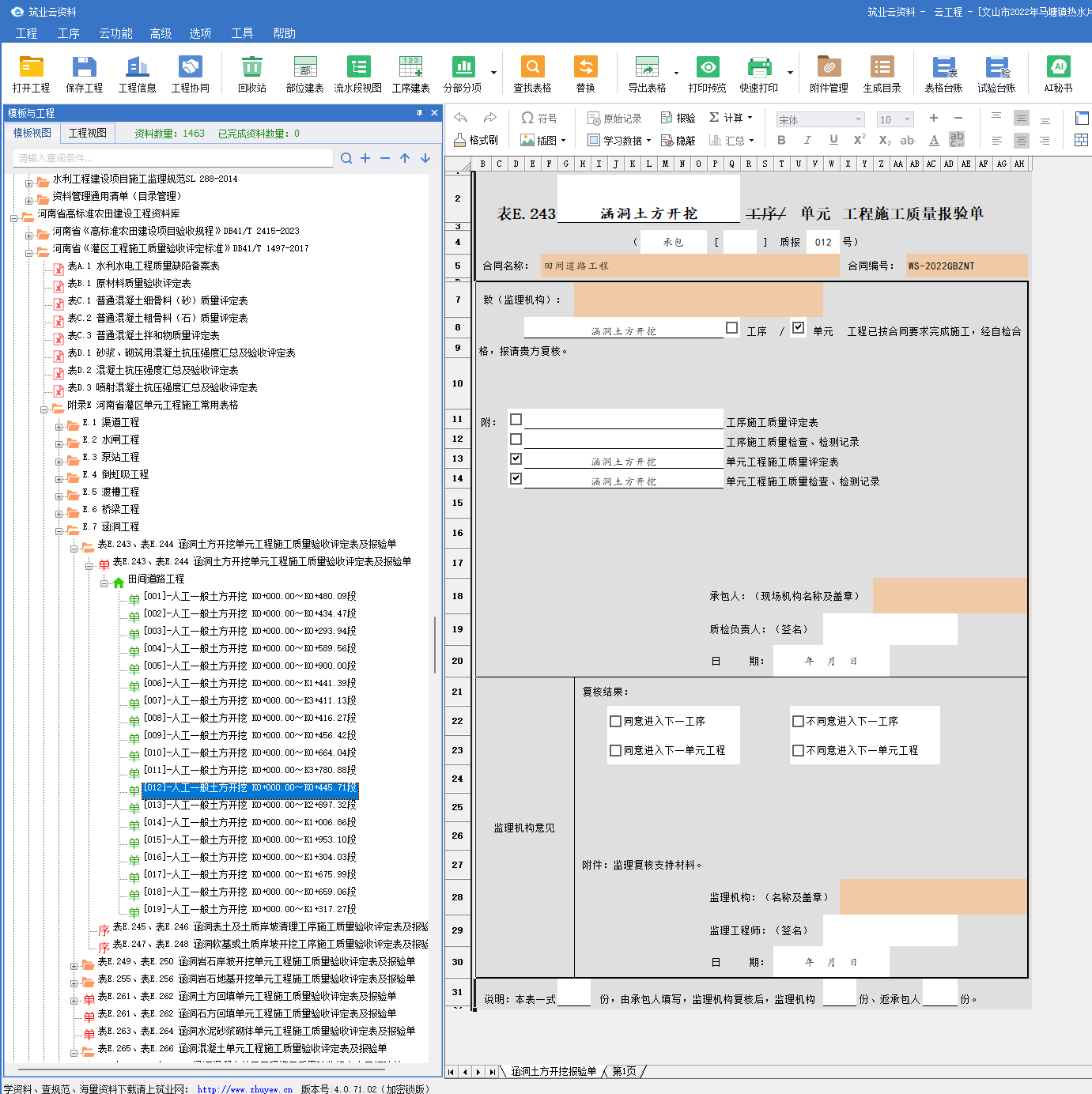Screen dimensions: 1092x1094
Task: Open 表格台账 ledger
Action: click(943, 74)
